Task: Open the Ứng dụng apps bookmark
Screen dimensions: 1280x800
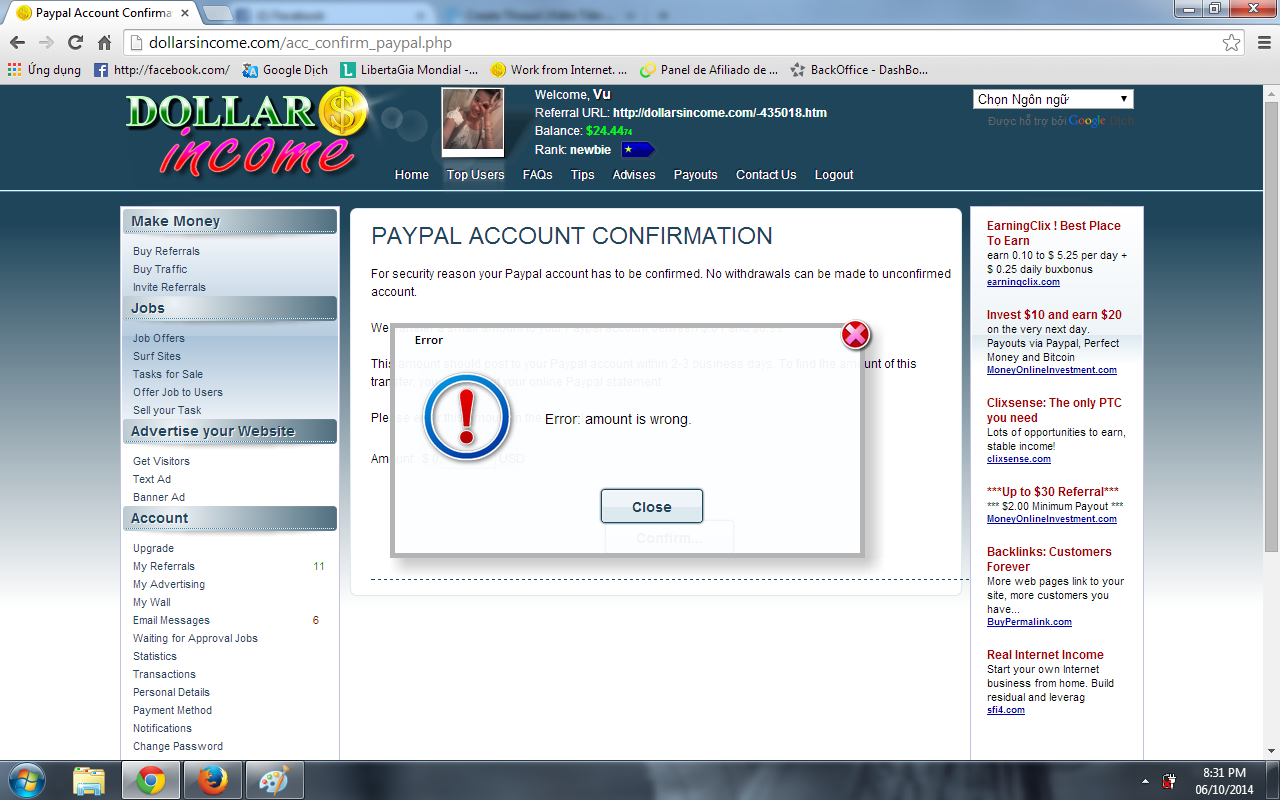Action: tap(45, 70)
